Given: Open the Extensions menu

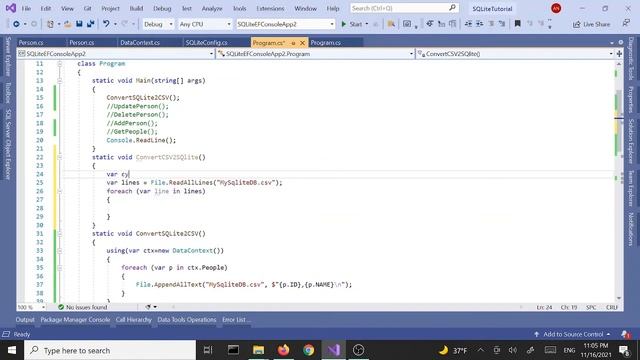Looking at the screenshot, I should [x=270, y=8].
